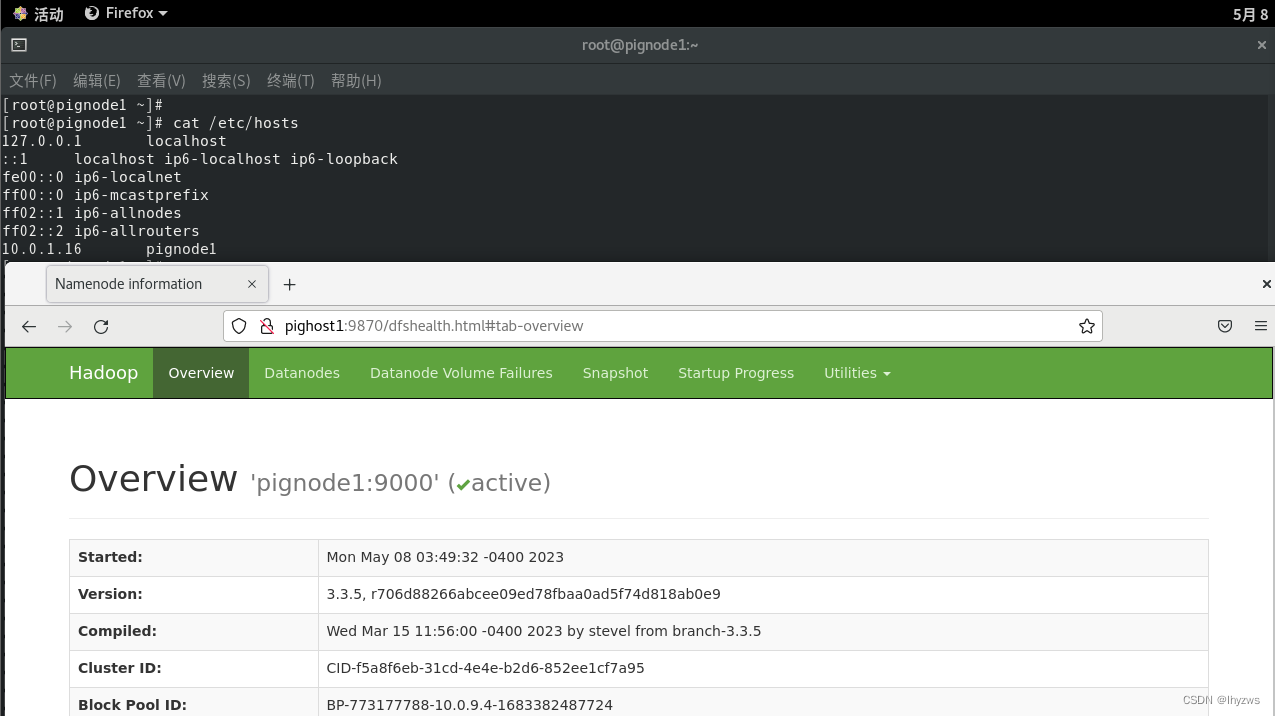Click the browser forward arrow
Screen dimensions: 1275x716
click(65, 326)
